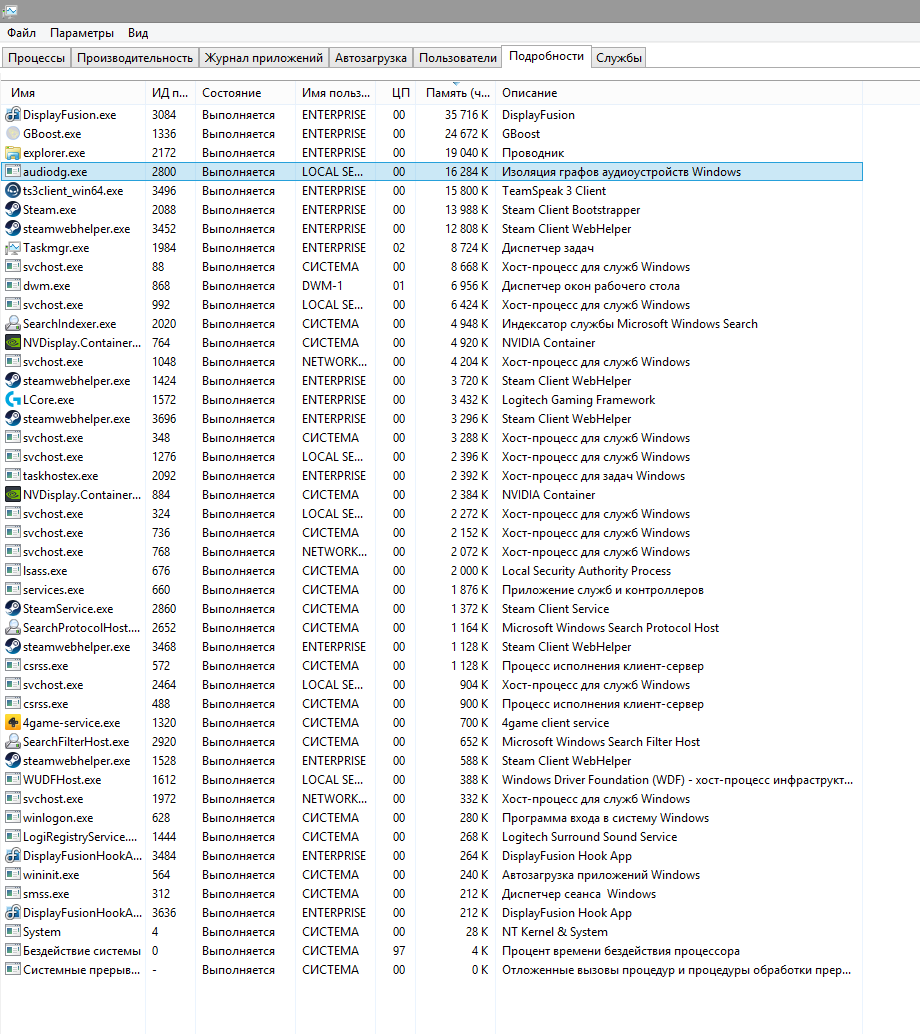The width and height of the screenshot is (920, 1034).
Task: Click the 4game-service.exe icon
Action: (x=13, y=723)
